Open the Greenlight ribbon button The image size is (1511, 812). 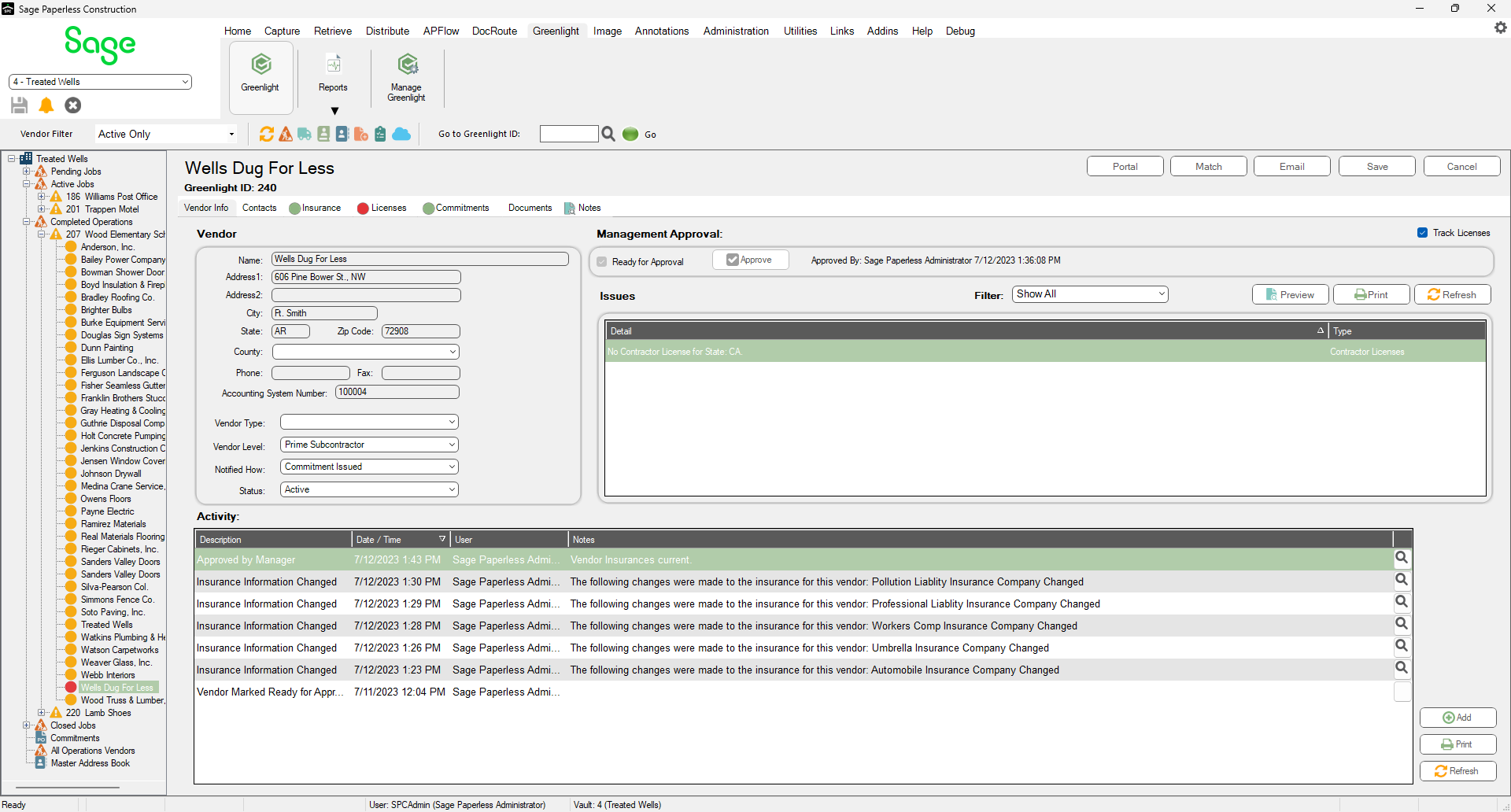tap(260, 76)
